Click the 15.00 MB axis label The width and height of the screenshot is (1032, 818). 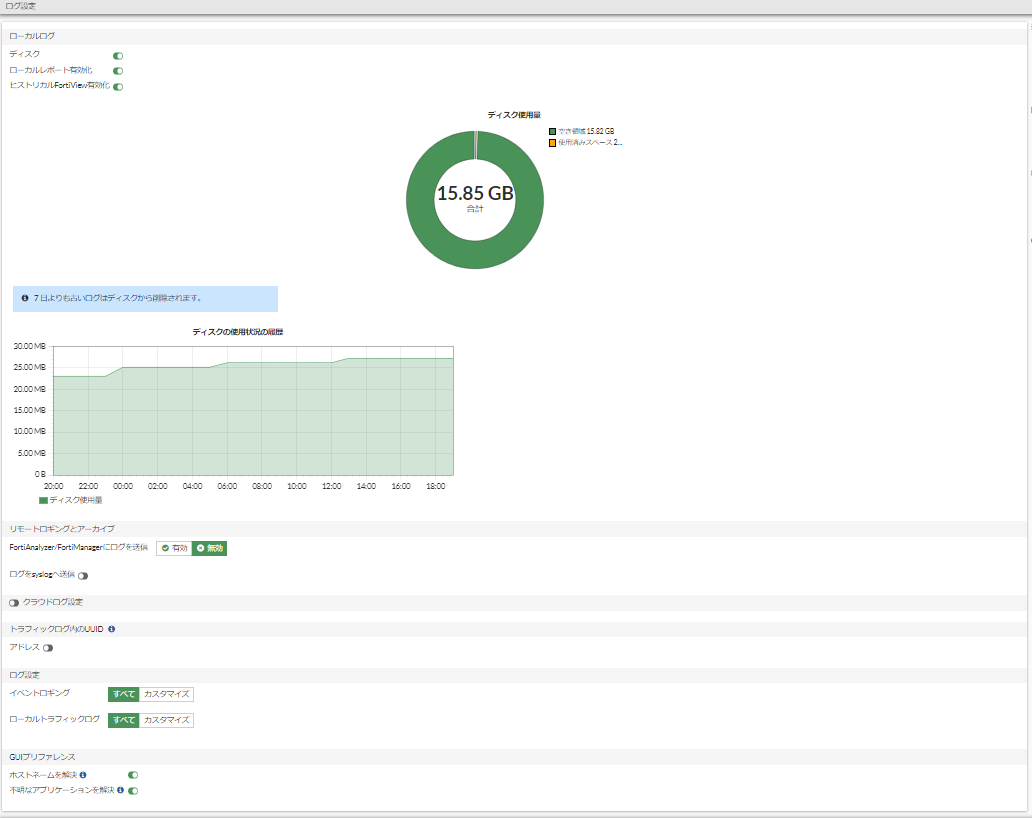point(30,410)
